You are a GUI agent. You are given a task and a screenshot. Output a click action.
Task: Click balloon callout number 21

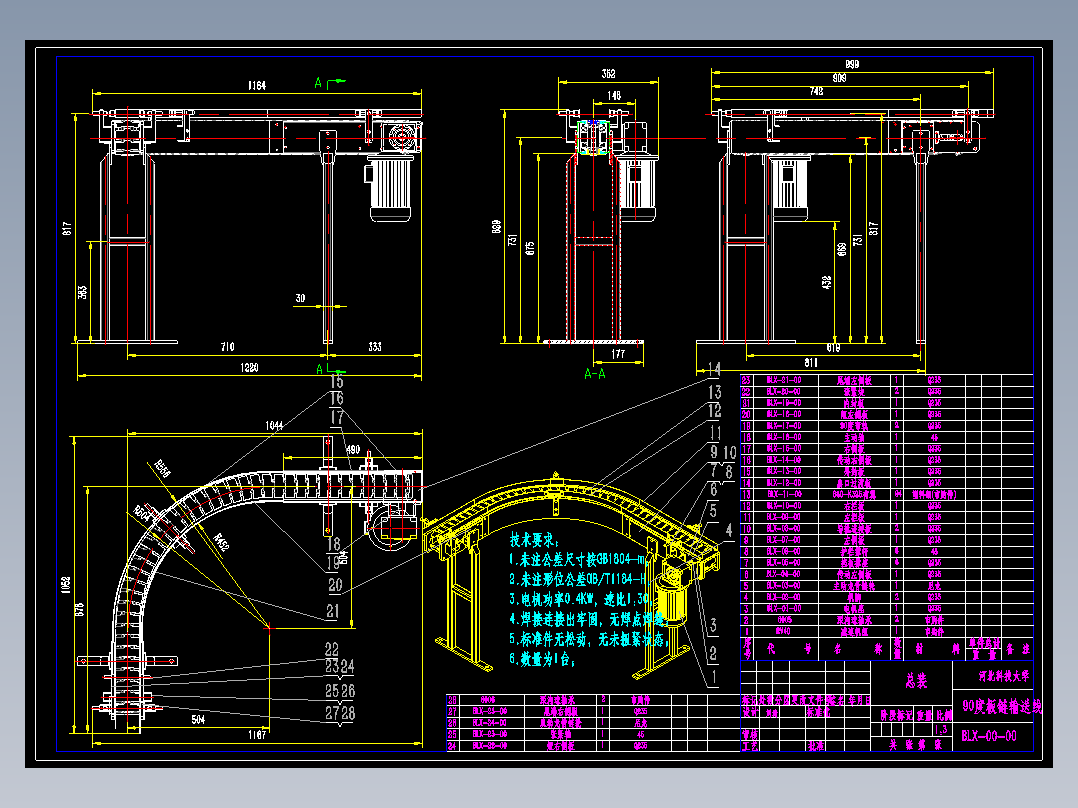(333, 611)
